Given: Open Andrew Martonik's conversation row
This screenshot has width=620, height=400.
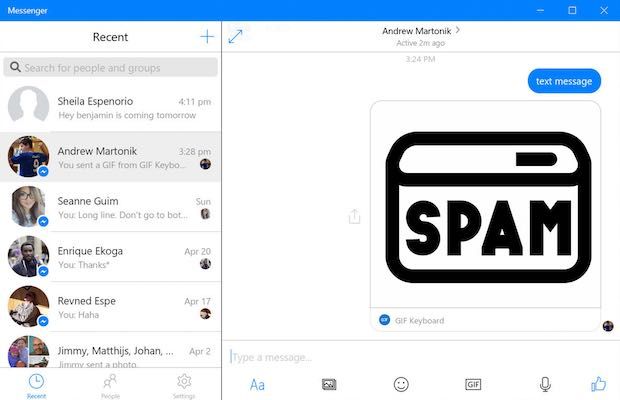Looking at the screenshot, I should point(110,157).
